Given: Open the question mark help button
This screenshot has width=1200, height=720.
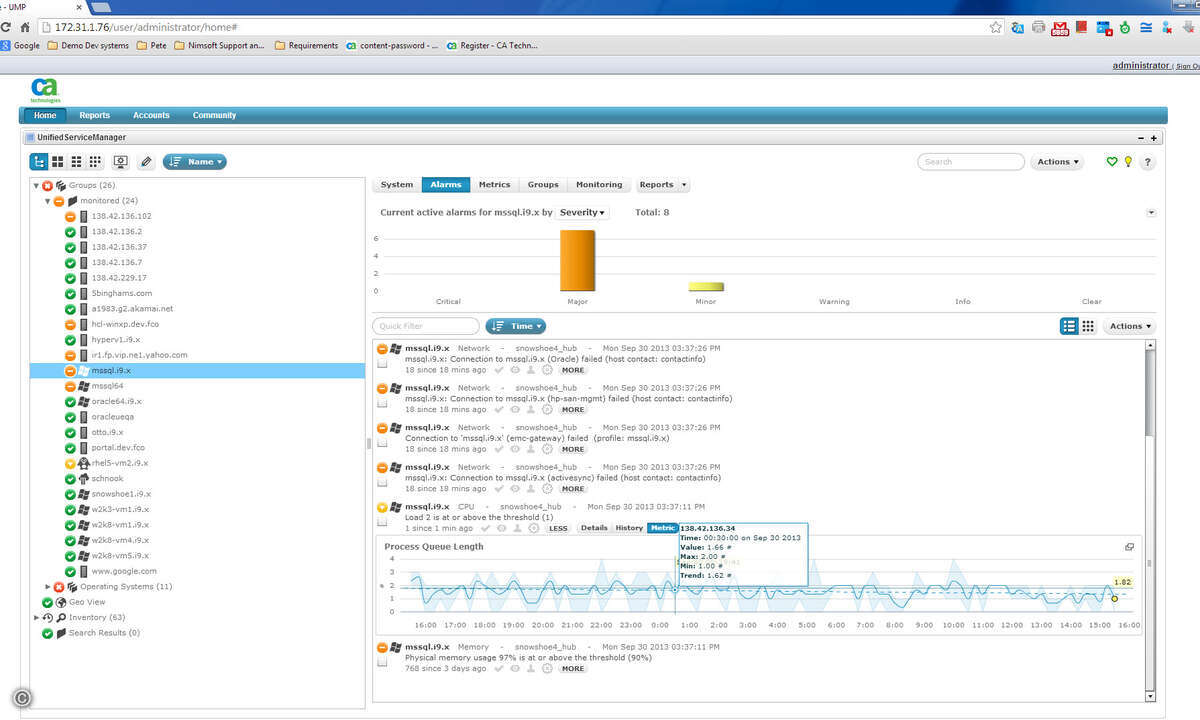Looking at the screenshot, I should pos(1147,161).
